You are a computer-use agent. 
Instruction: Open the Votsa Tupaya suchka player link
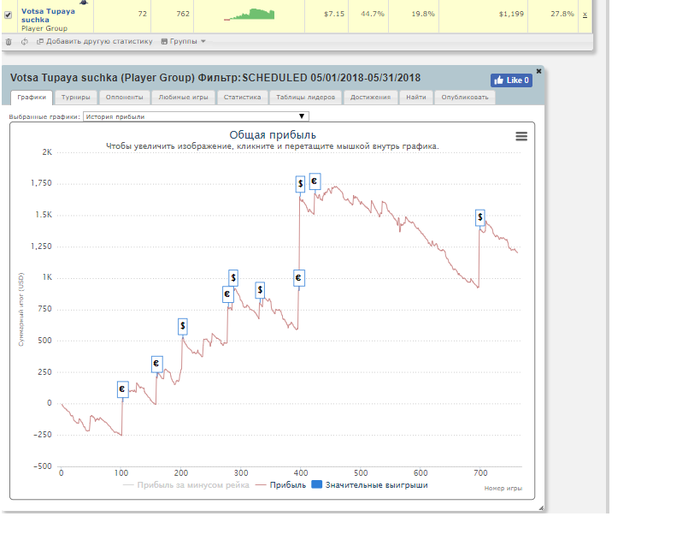(x=48, y=16)
